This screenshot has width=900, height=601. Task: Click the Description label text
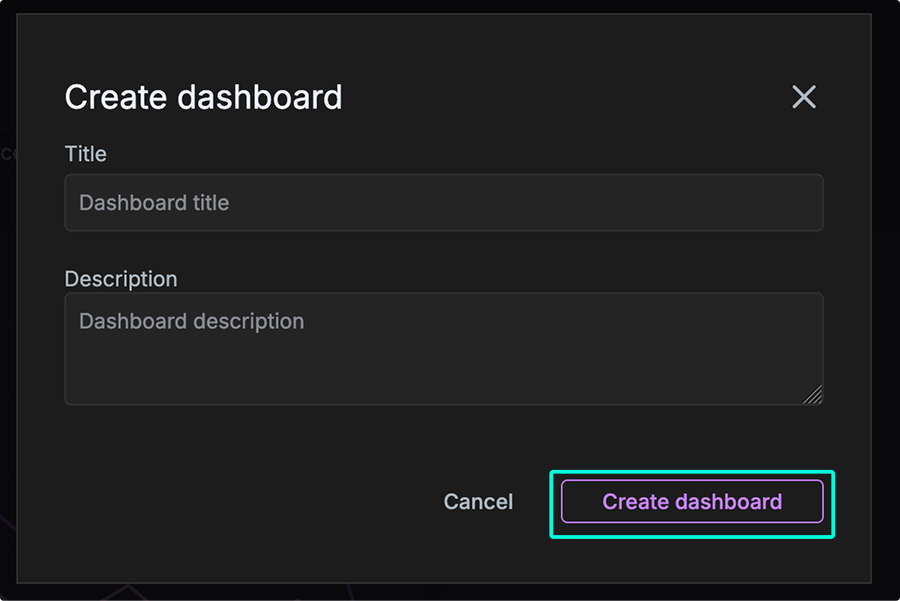point(120,279)
